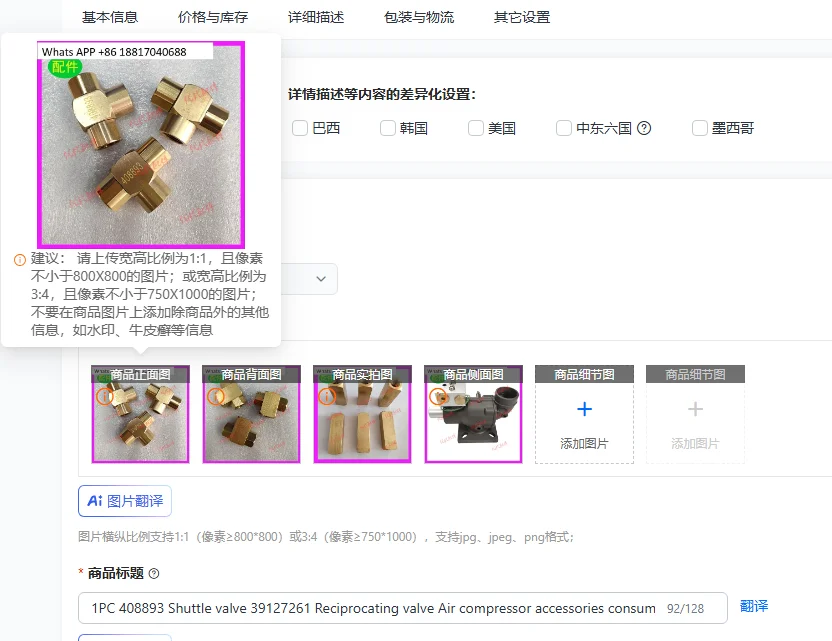Click the orange info icon by 建议
832x641 pixels.
coord(20,260)
